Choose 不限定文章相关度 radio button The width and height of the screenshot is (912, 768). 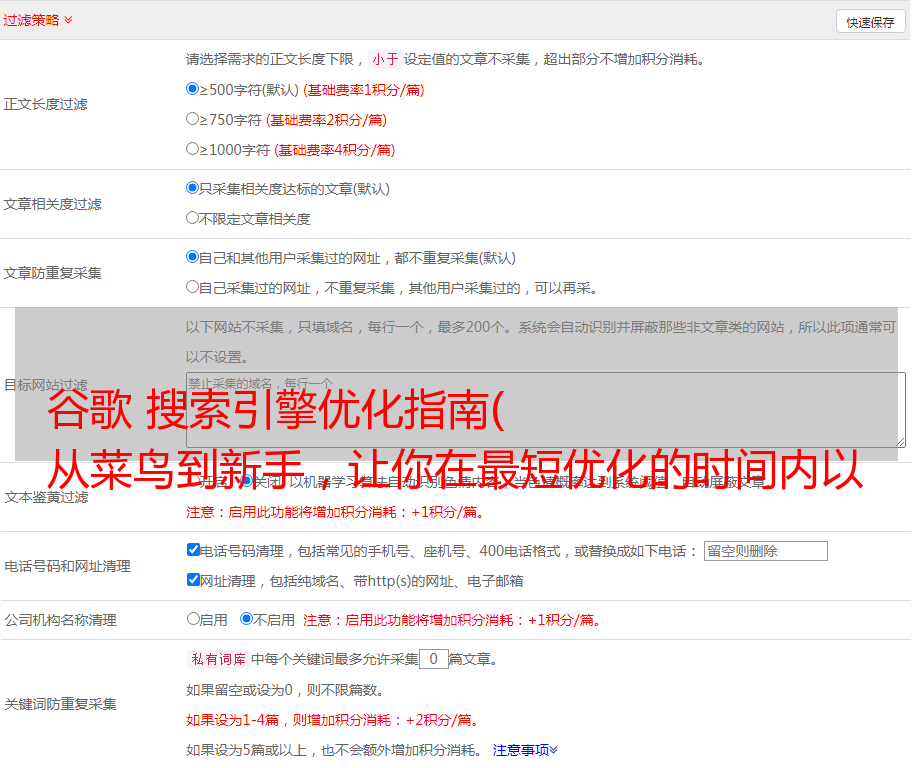(193, 218)
